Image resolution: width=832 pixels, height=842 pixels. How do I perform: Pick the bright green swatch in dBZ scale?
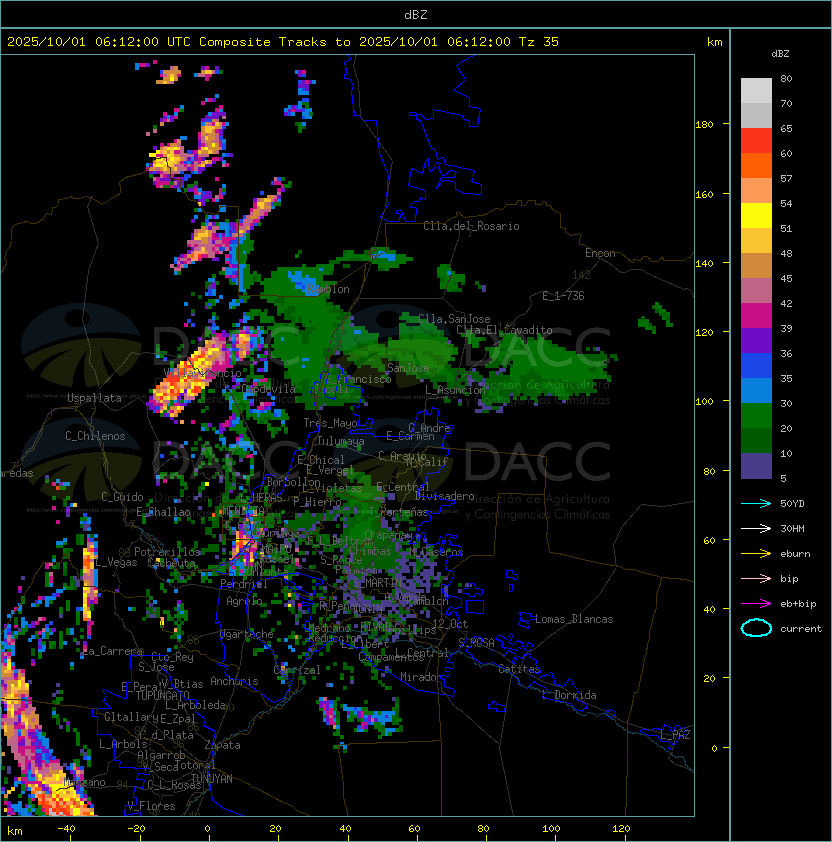[756, 416]
